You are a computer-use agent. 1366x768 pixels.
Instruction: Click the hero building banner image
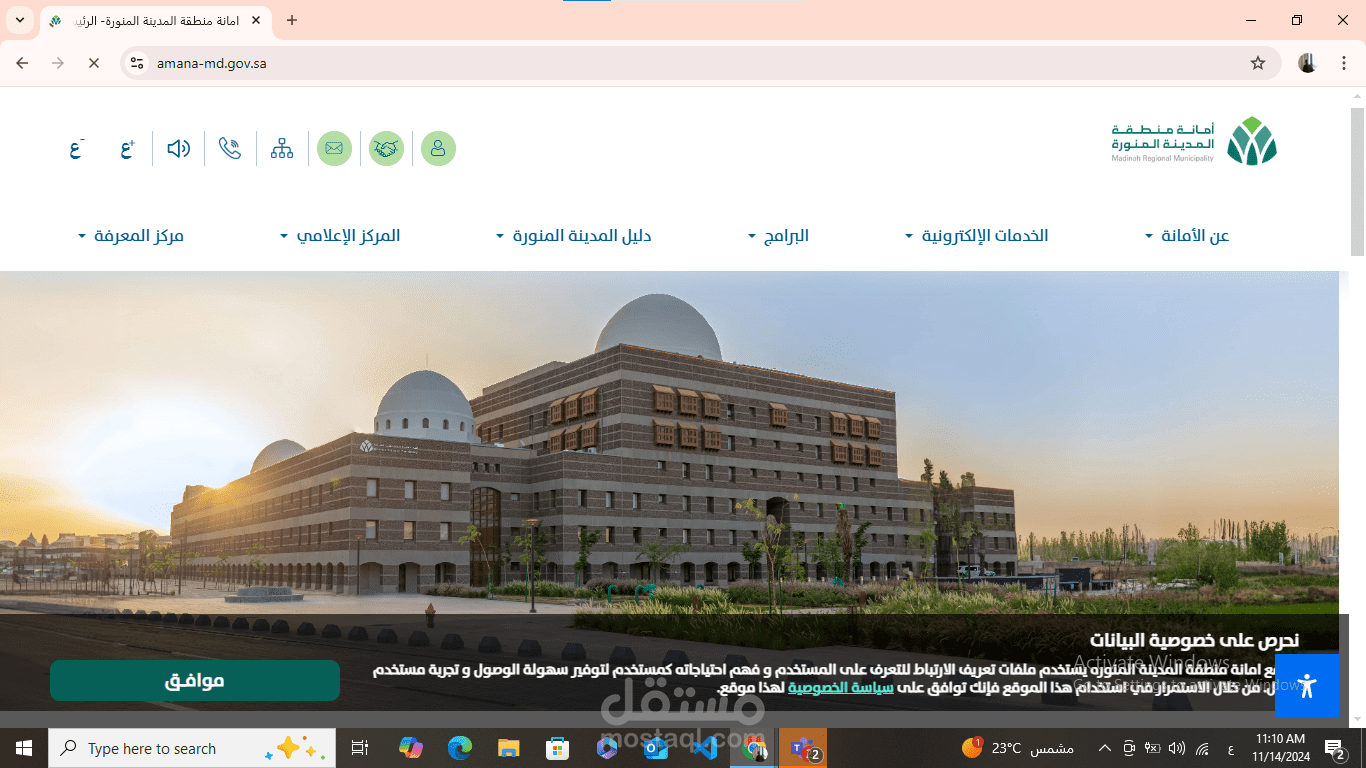pyautogui.click(x=669, y=442)
